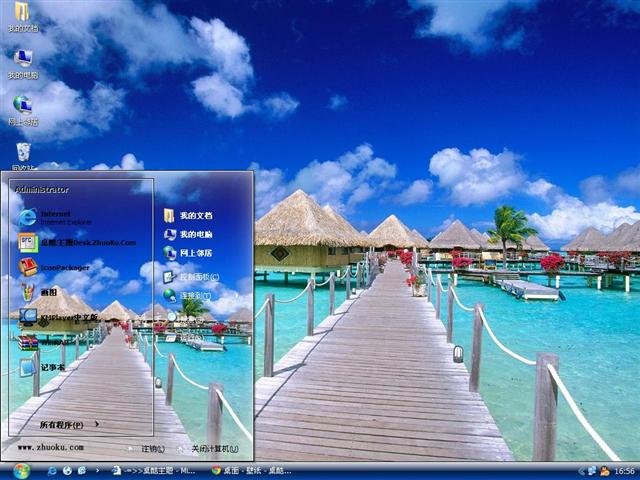Switch to Chrome 桌面 - 壁纸 taskbar window
This screenshot has width=640, height=480.
tap(251, 471)
